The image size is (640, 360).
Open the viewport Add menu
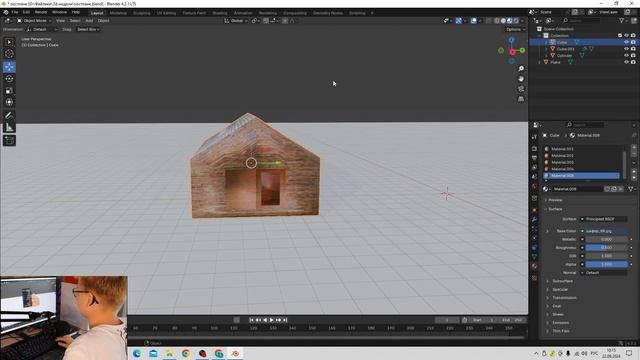pos(89,20)
